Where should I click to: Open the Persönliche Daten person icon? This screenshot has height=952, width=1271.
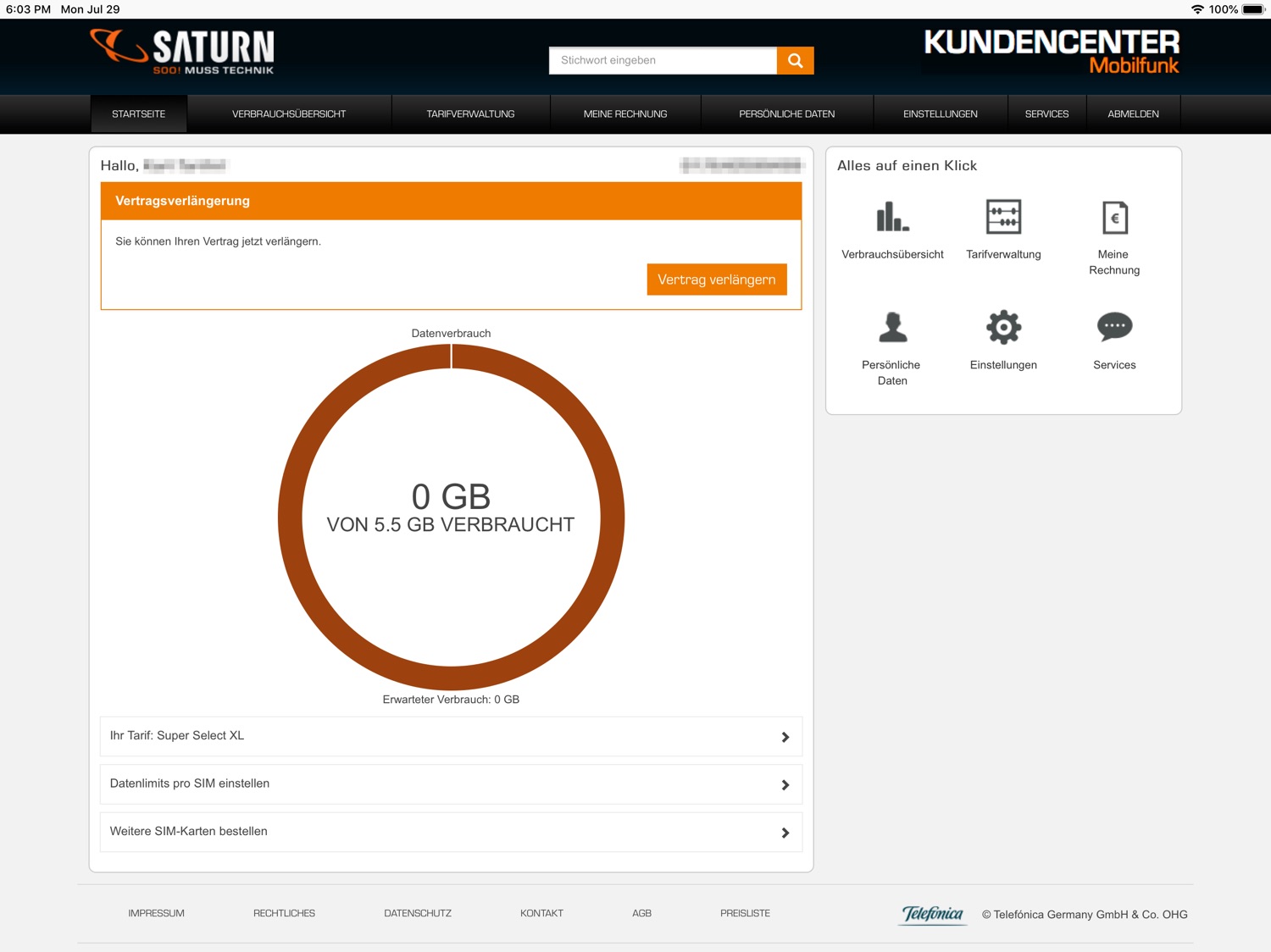coord(892,327)
